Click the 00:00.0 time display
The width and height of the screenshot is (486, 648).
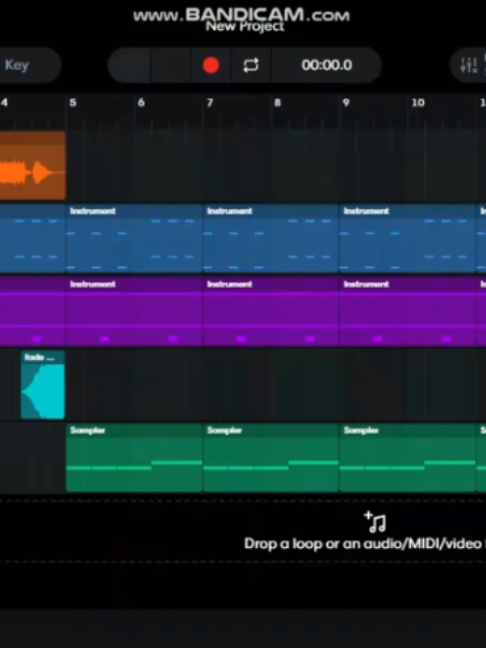click(326, 65)
